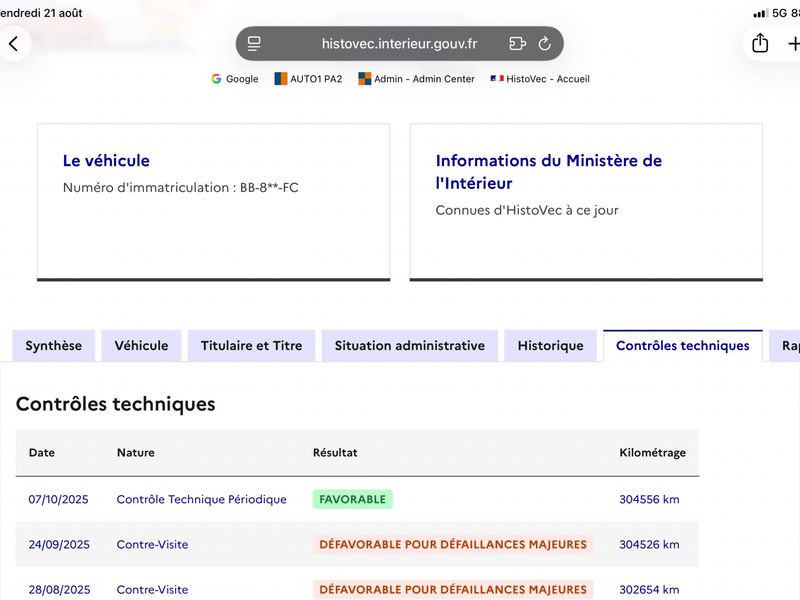Click the registration number BB-8**-FC text

(269, 188)
